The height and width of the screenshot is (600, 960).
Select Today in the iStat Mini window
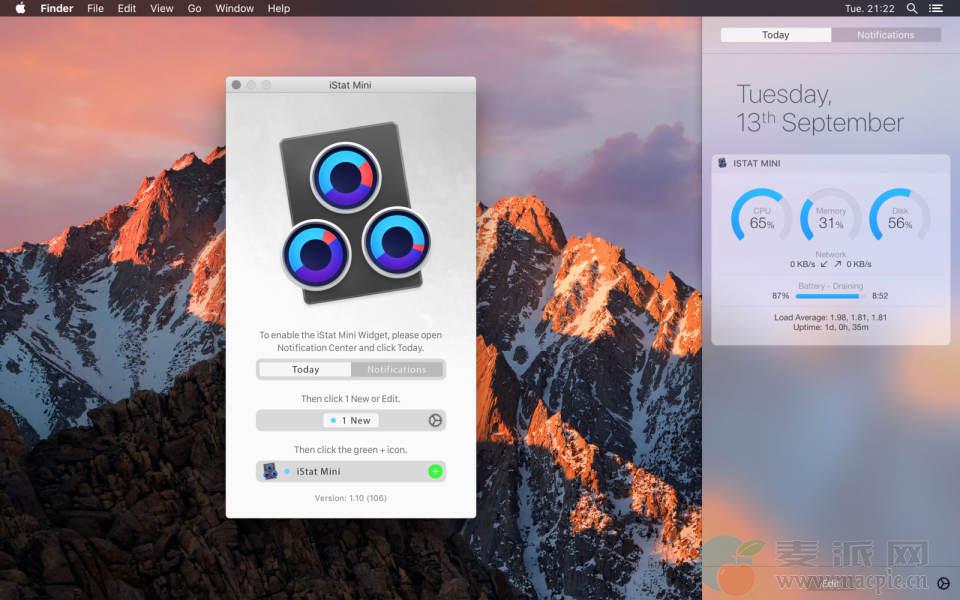coord(305,369)
